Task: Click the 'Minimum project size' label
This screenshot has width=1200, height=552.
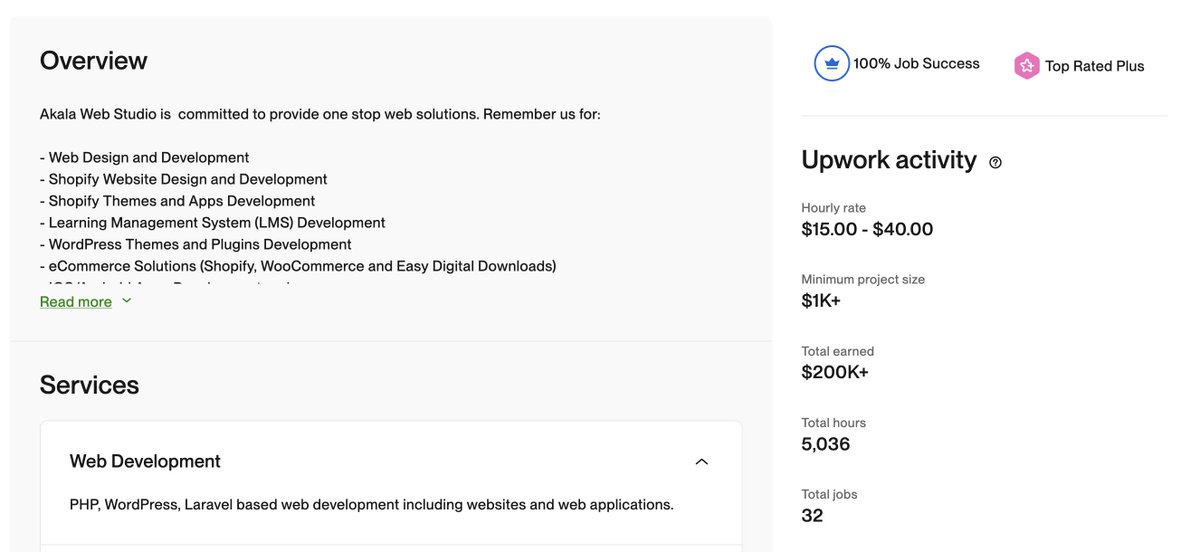Action: click(863, 279)
